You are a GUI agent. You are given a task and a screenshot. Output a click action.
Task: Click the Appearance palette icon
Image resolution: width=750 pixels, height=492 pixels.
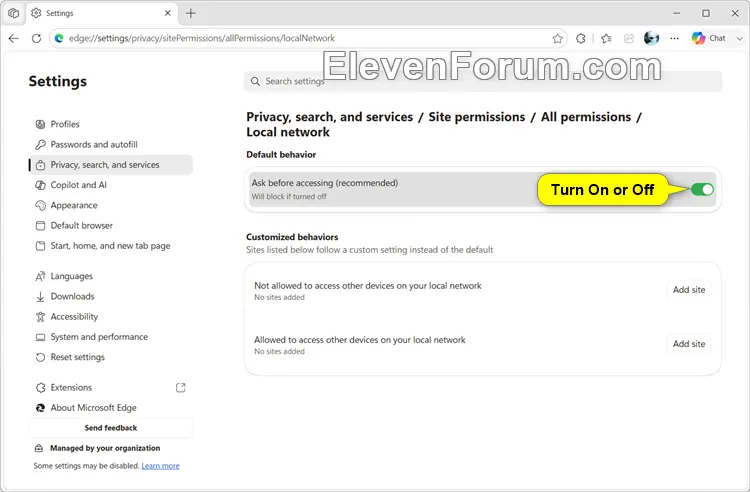40,205
